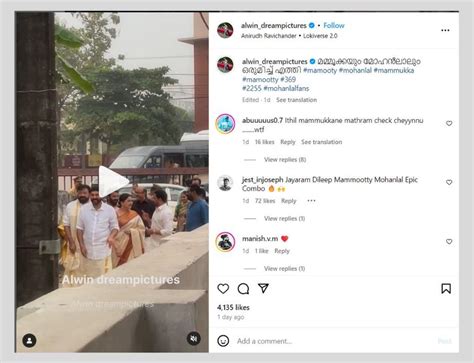Screen dimensions: 474x363
Task: Open #mohanlalfans hashtag in caption
Action: click(286, 88)
